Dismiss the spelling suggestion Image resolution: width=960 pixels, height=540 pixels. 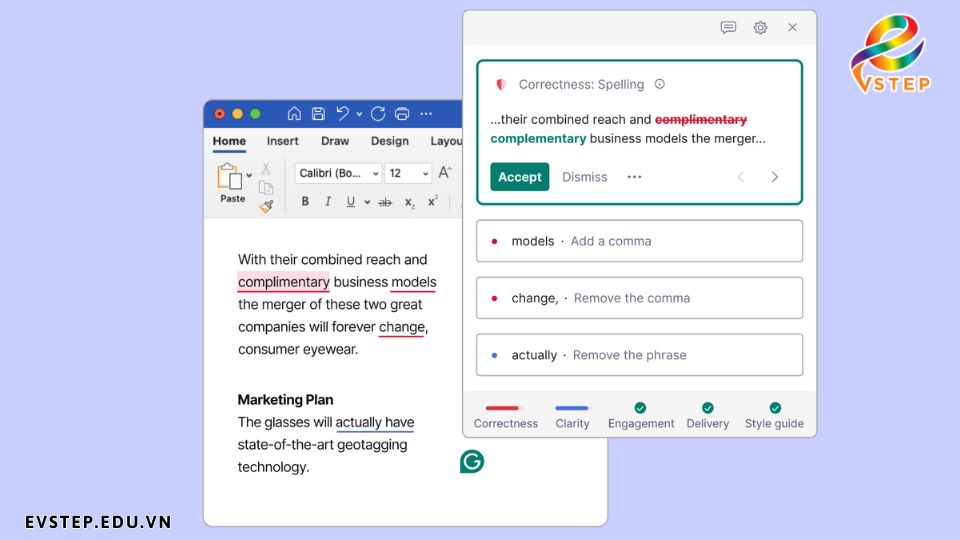pos(585,177)
